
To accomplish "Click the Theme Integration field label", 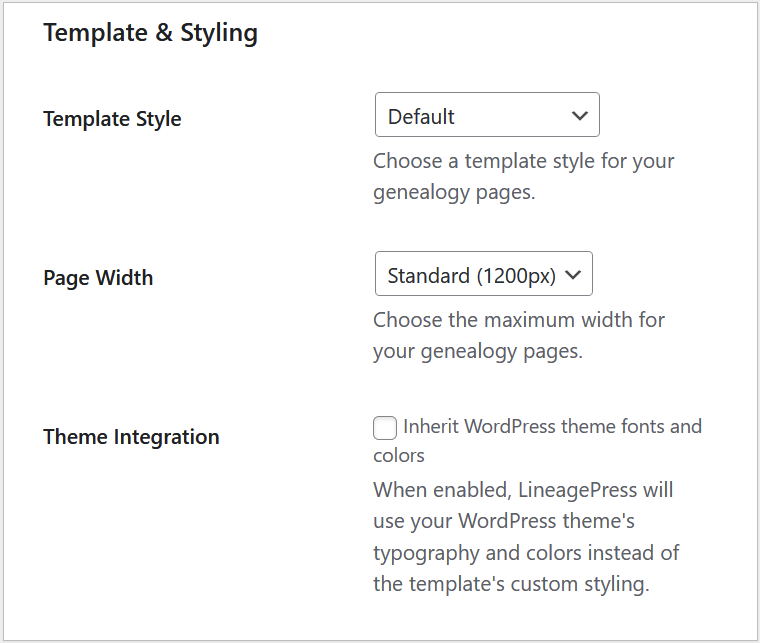I will click(131, 437).
